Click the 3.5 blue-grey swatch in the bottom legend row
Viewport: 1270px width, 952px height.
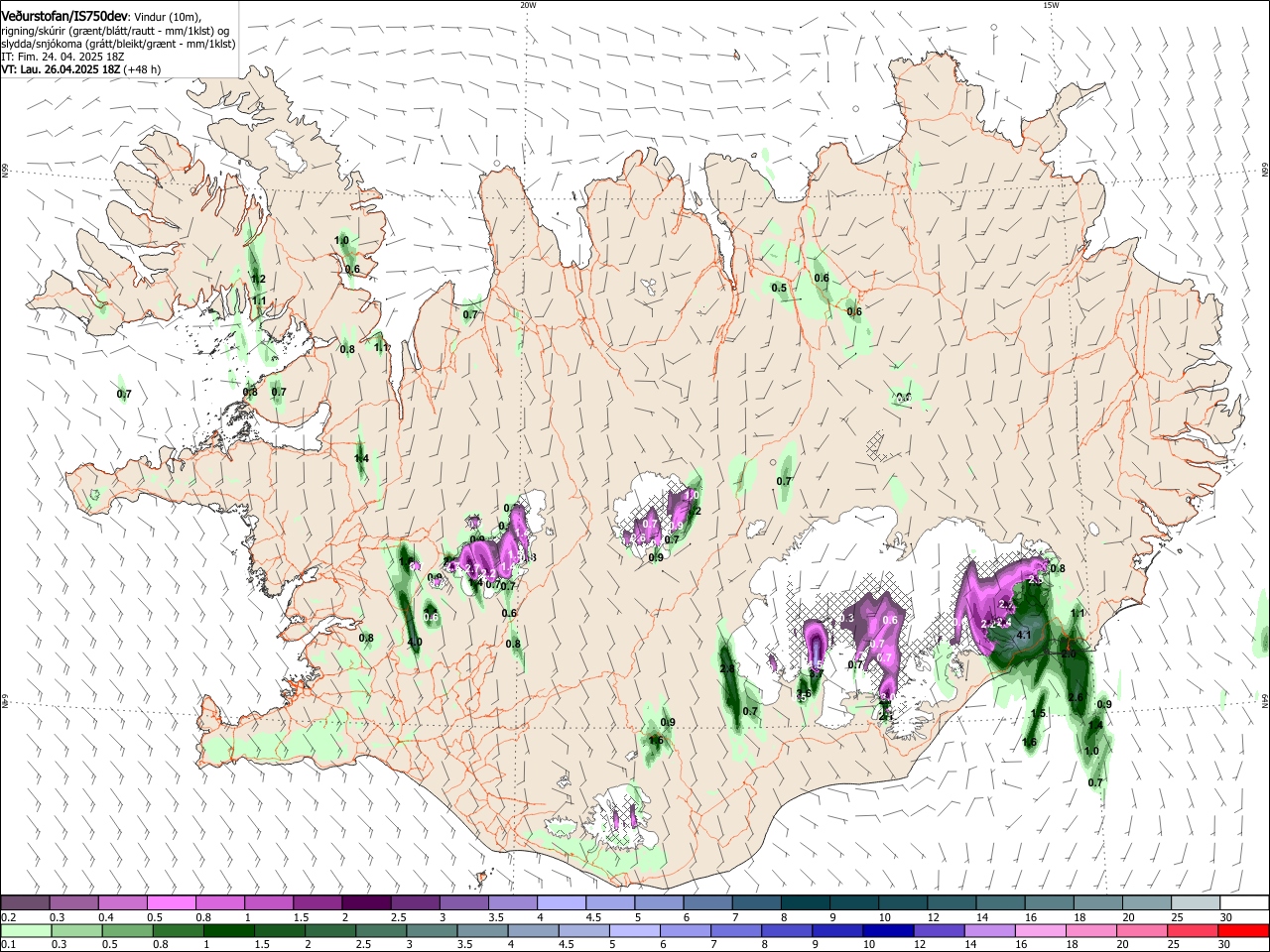pos(481,930)
